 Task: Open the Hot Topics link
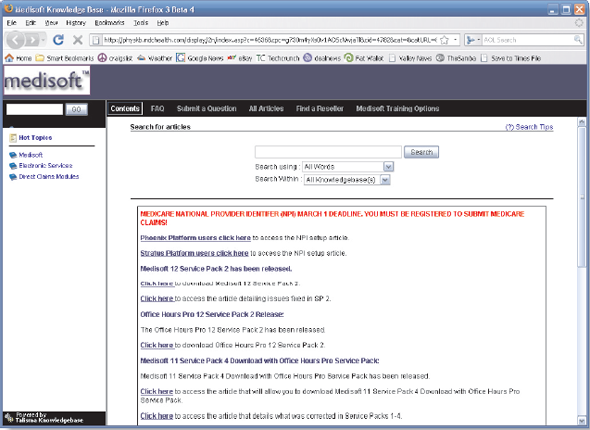35,138
